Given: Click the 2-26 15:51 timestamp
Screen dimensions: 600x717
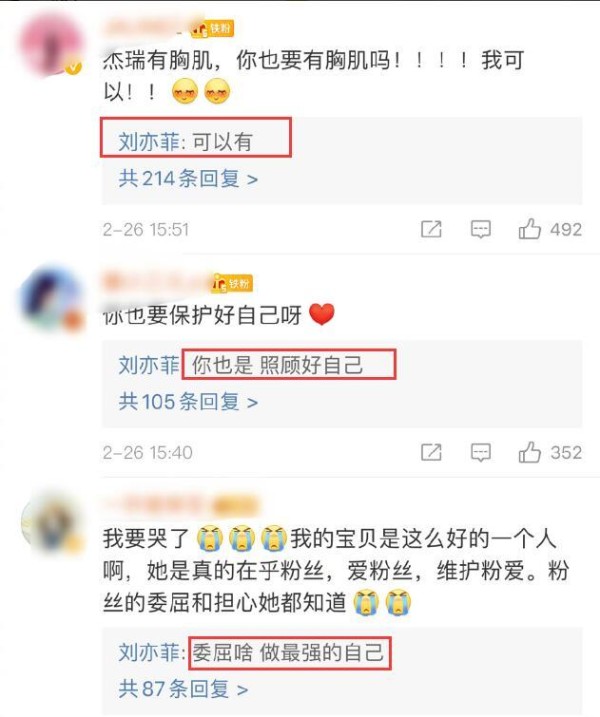Looking at the screenshot, I should (146, 230).
